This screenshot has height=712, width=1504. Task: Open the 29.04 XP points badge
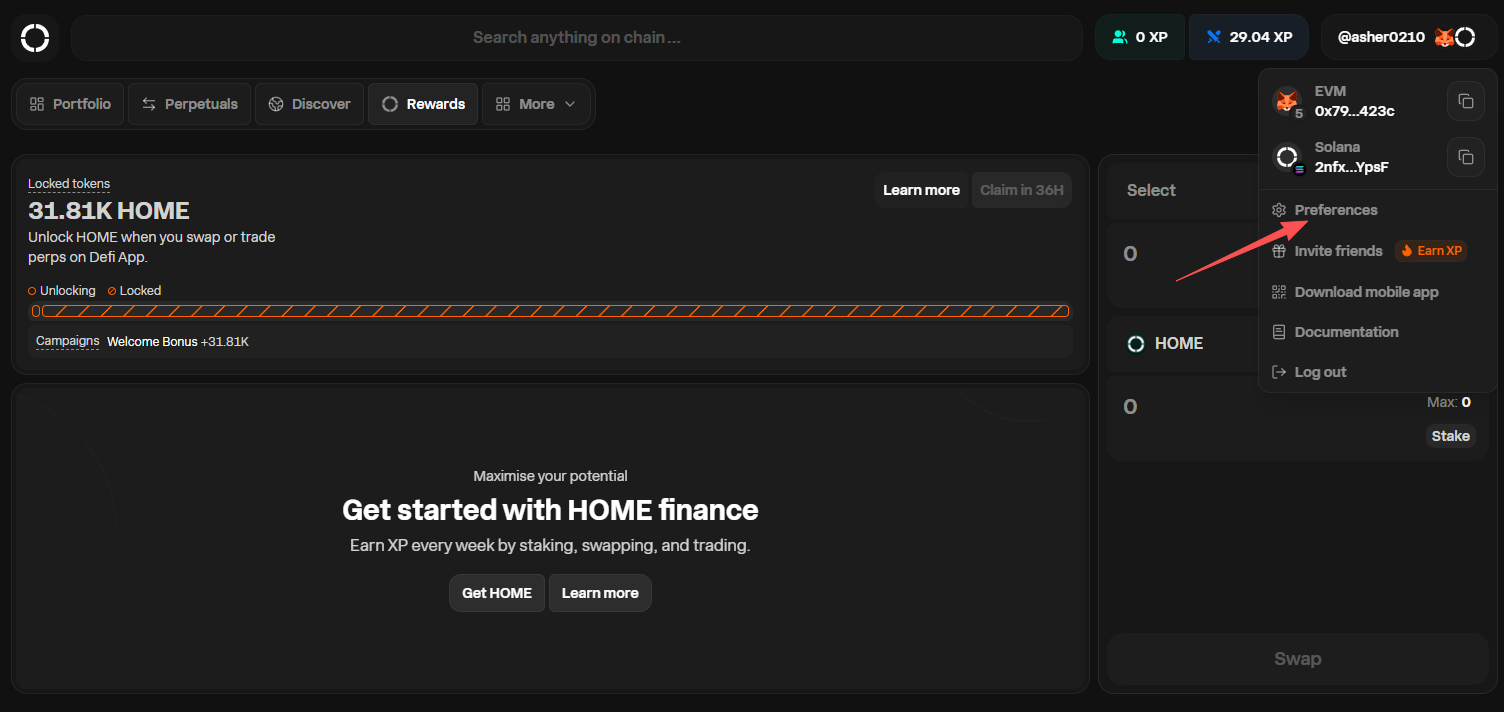(x=1248, y=38)
